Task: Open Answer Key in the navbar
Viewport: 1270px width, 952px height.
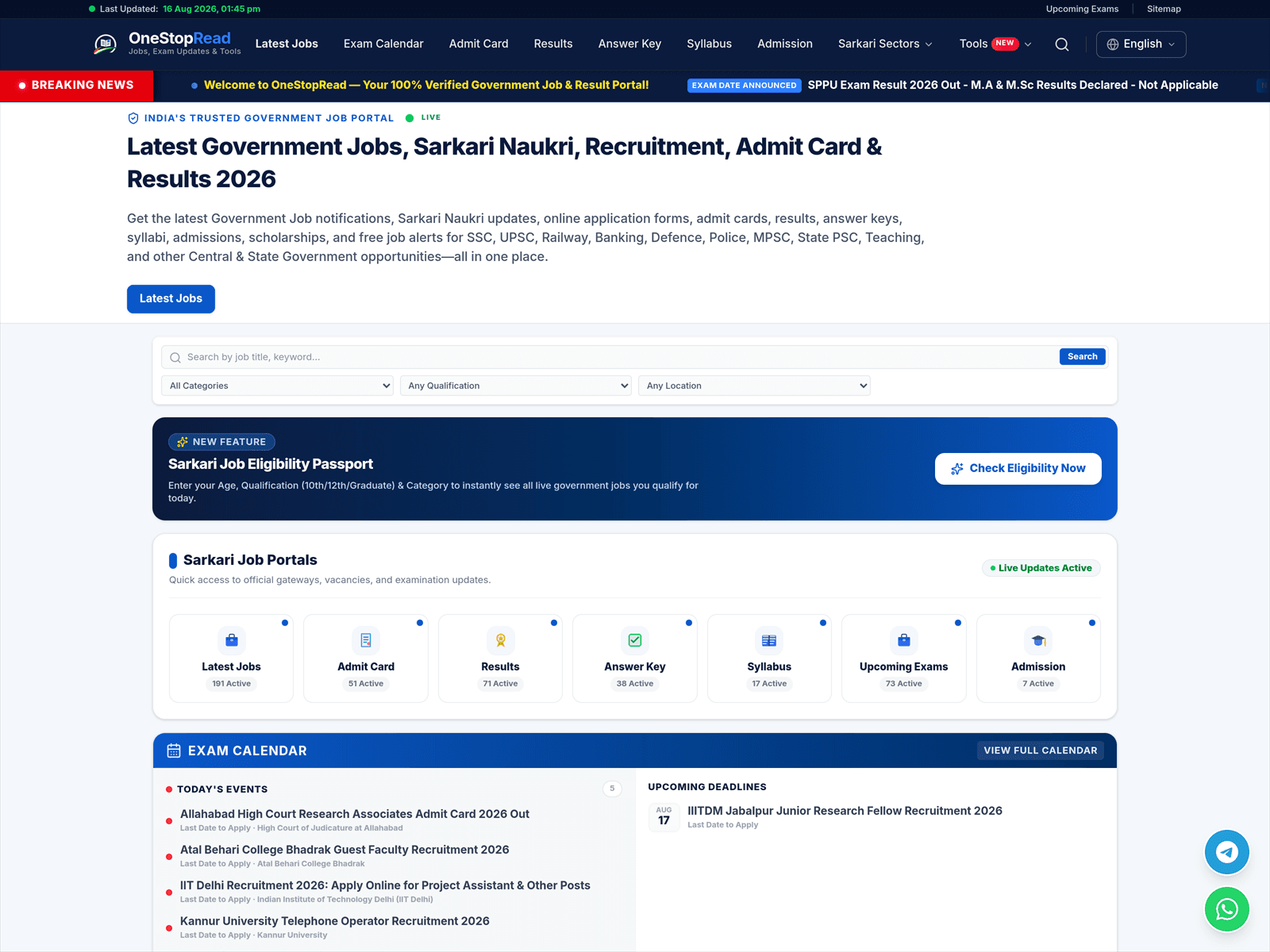Action: coord(629,44)
